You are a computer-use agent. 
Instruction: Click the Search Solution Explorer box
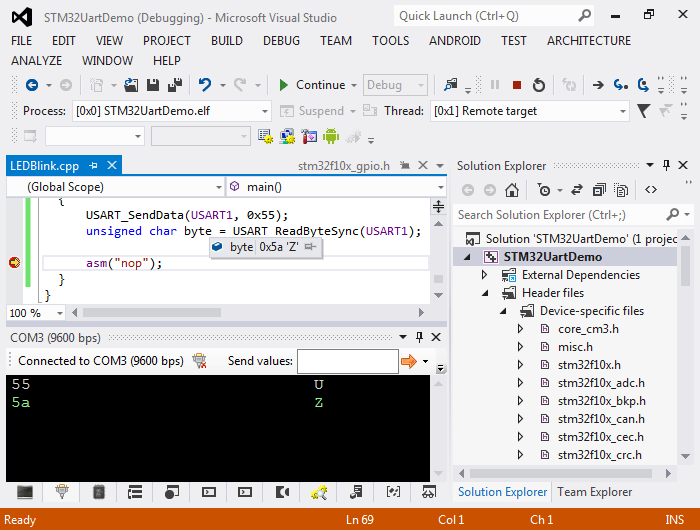560,215
